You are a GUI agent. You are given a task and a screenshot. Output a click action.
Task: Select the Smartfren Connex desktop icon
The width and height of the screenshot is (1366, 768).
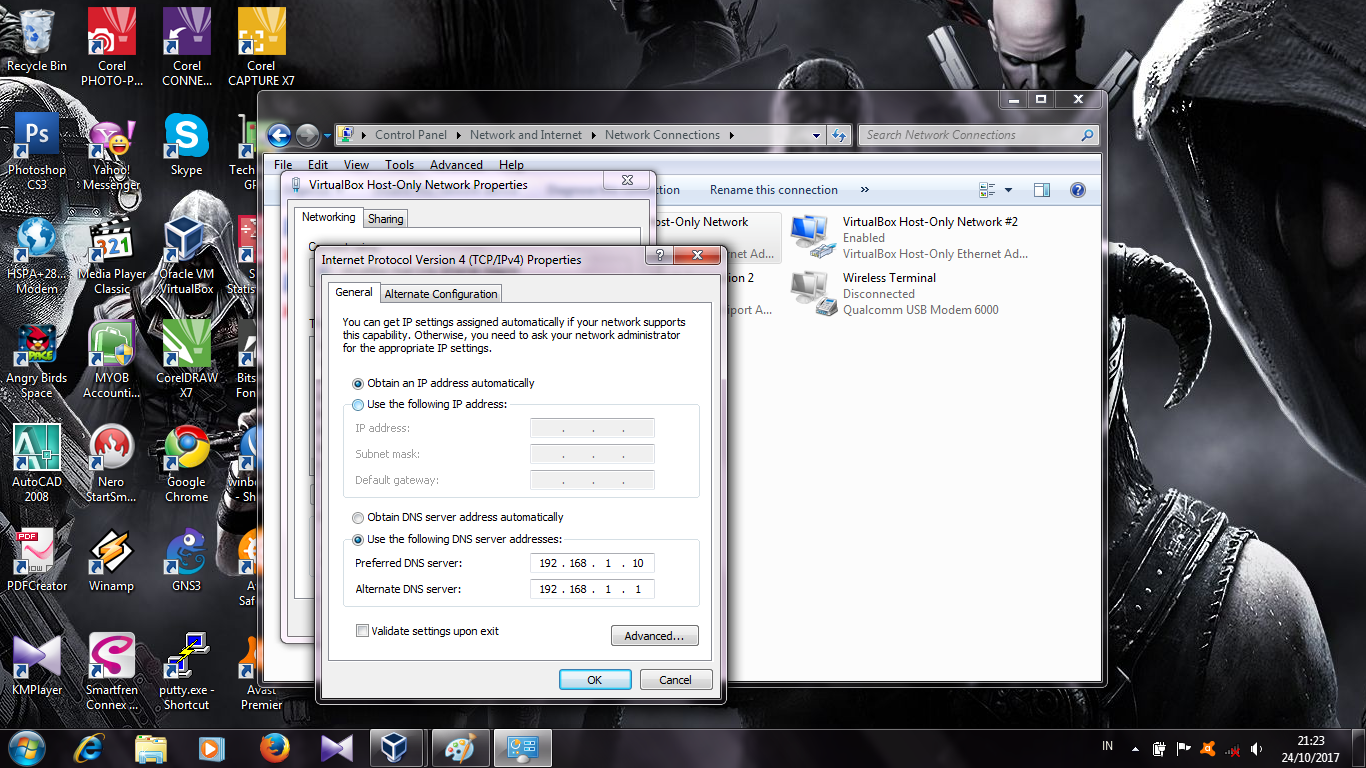112,671
